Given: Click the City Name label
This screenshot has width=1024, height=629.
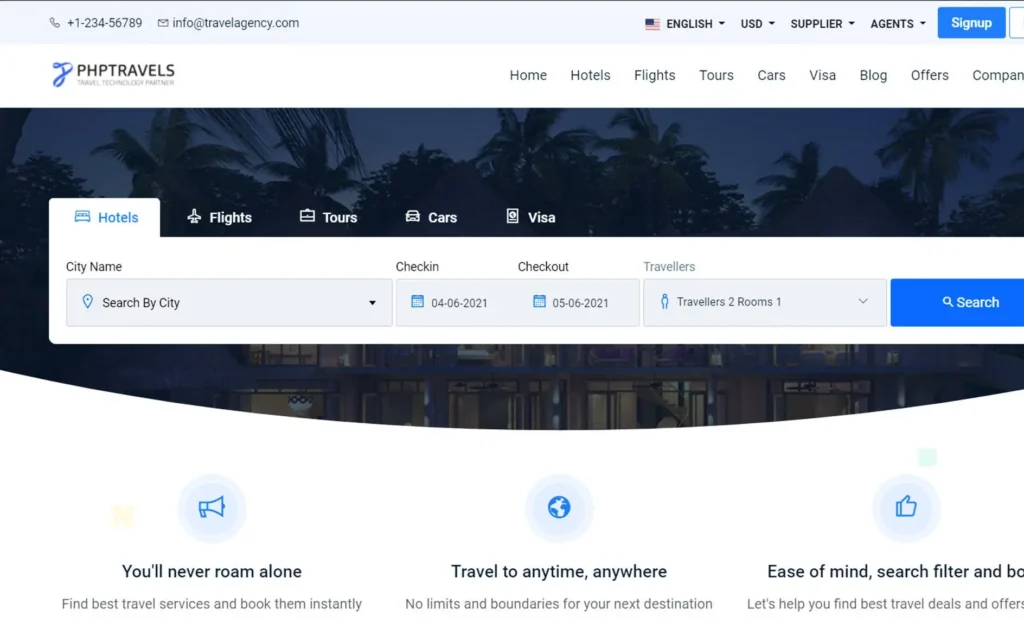Looking at the screenshot, I should coord(94,266).
